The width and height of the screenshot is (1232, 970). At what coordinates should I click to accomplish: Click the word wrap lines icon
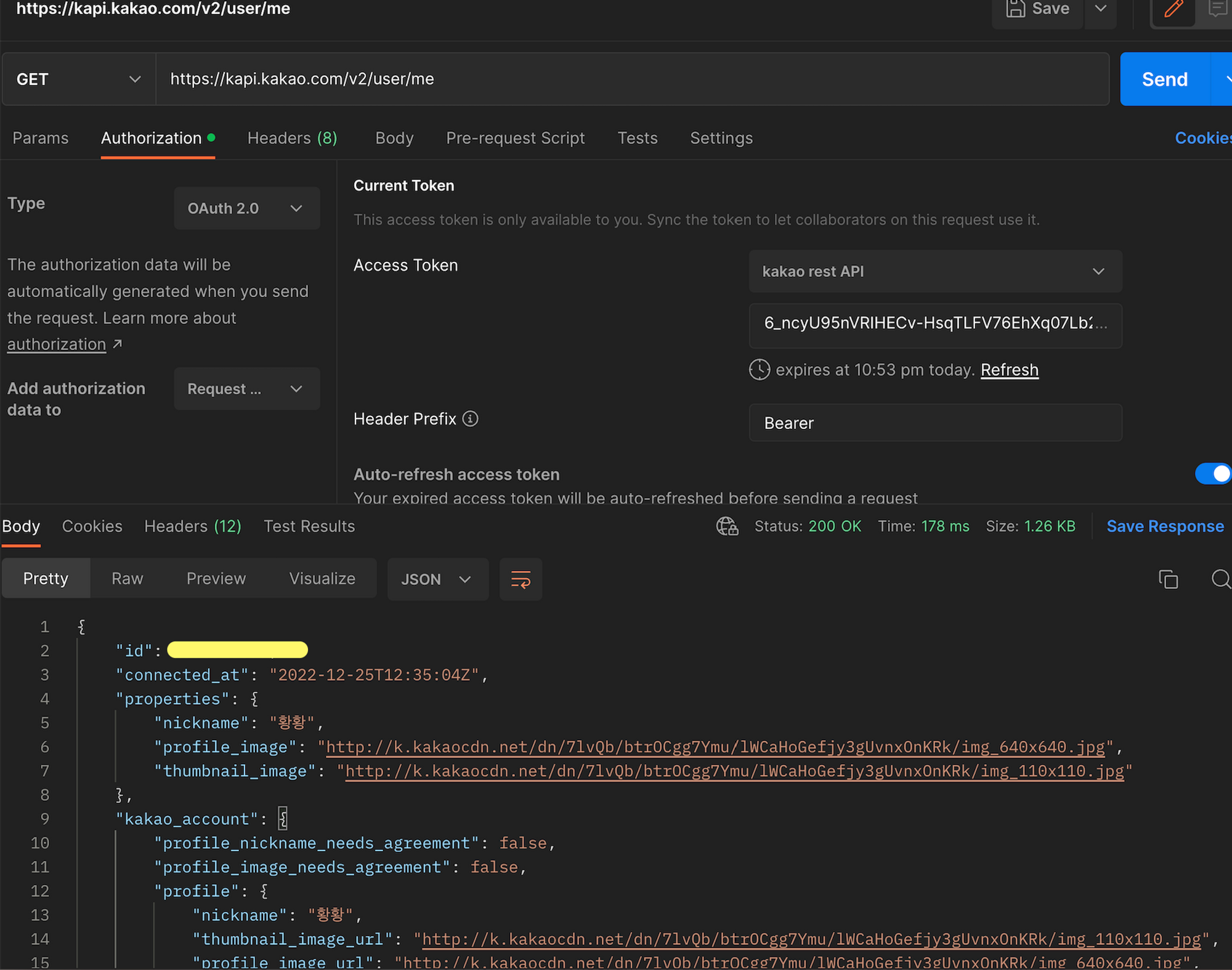click(521, 579)
